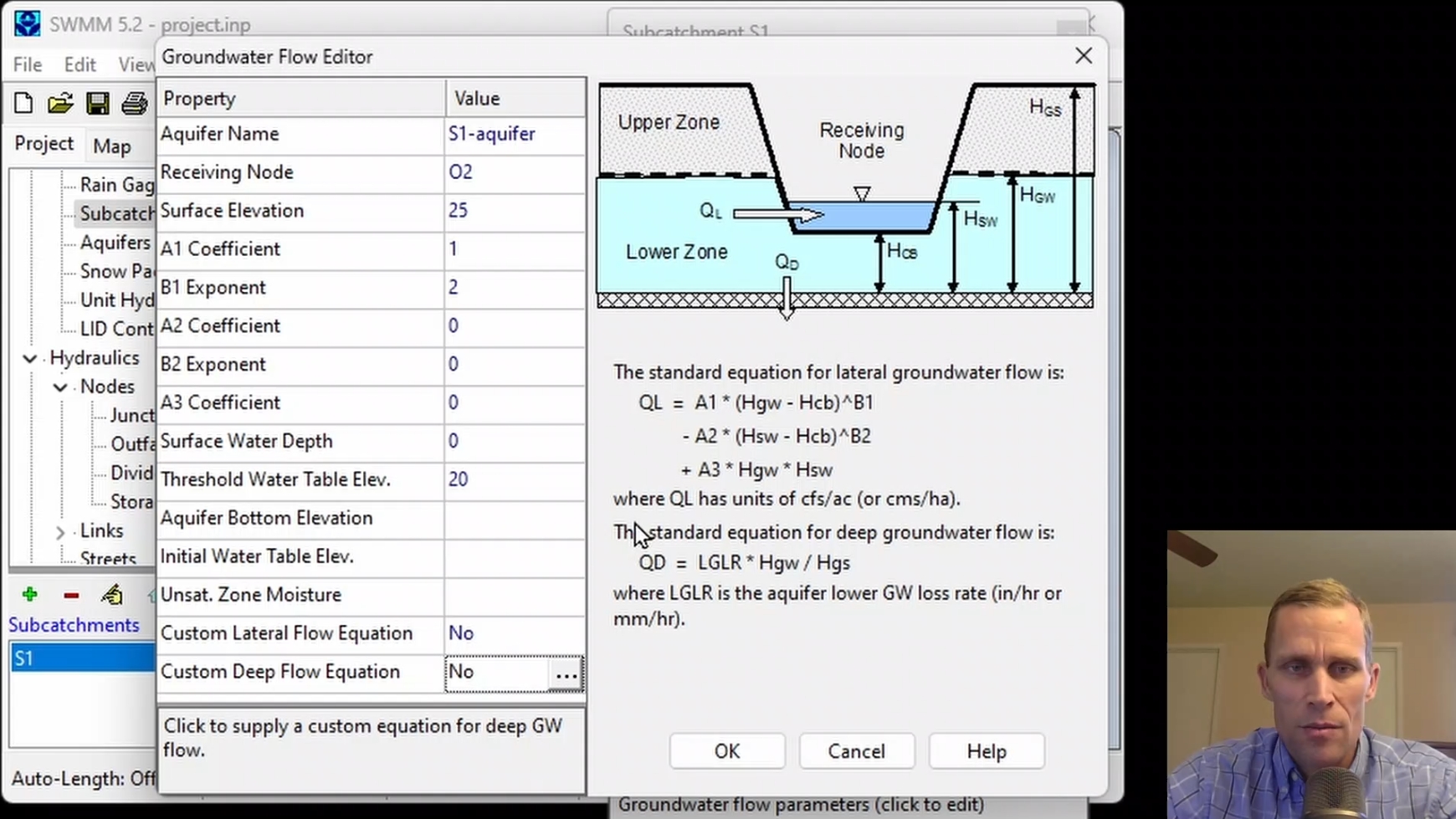
Task: Select Streets in the project tree
Action: (x=108, y=558)
